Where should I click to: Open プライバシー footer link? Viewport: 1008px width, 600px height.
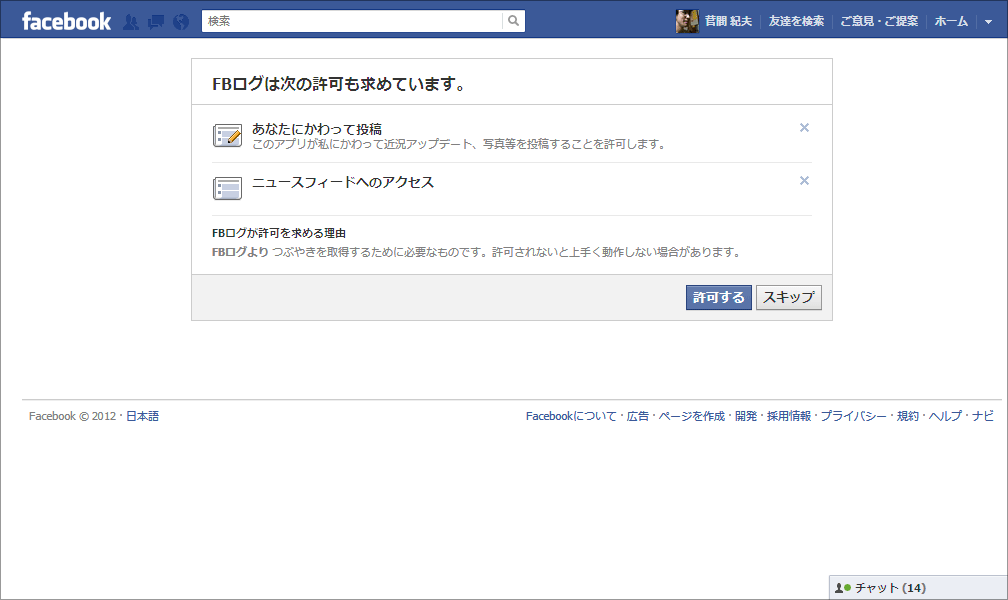tap(854, 416)
